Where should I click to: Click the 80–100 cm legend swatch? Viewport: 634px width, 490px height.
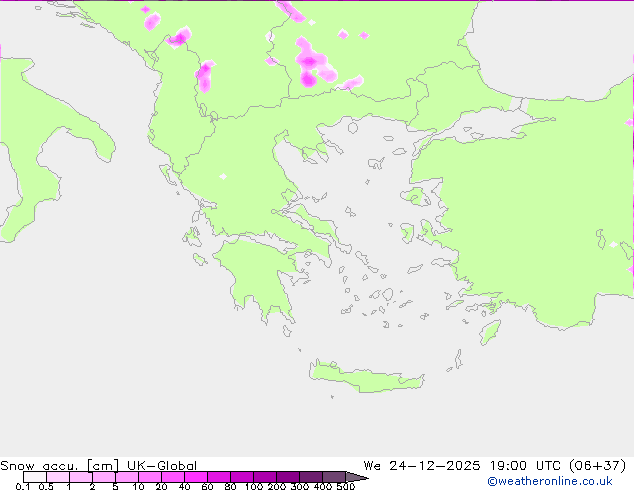tap(242, 477)
